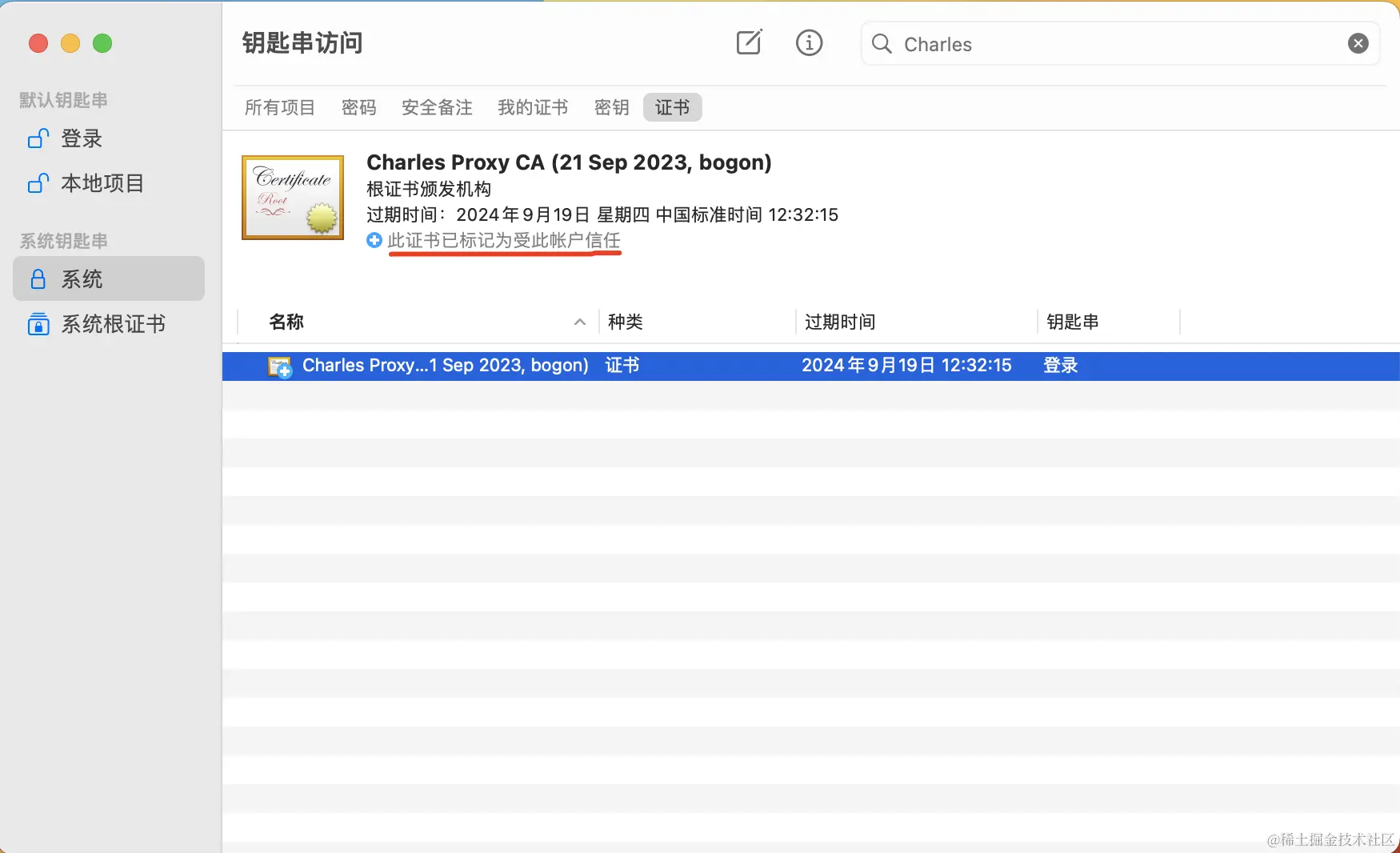Sort by the 名称 column header
The height and width of the screenshot is (853, 1400).
pyautogui.click(x=417, y=322)
